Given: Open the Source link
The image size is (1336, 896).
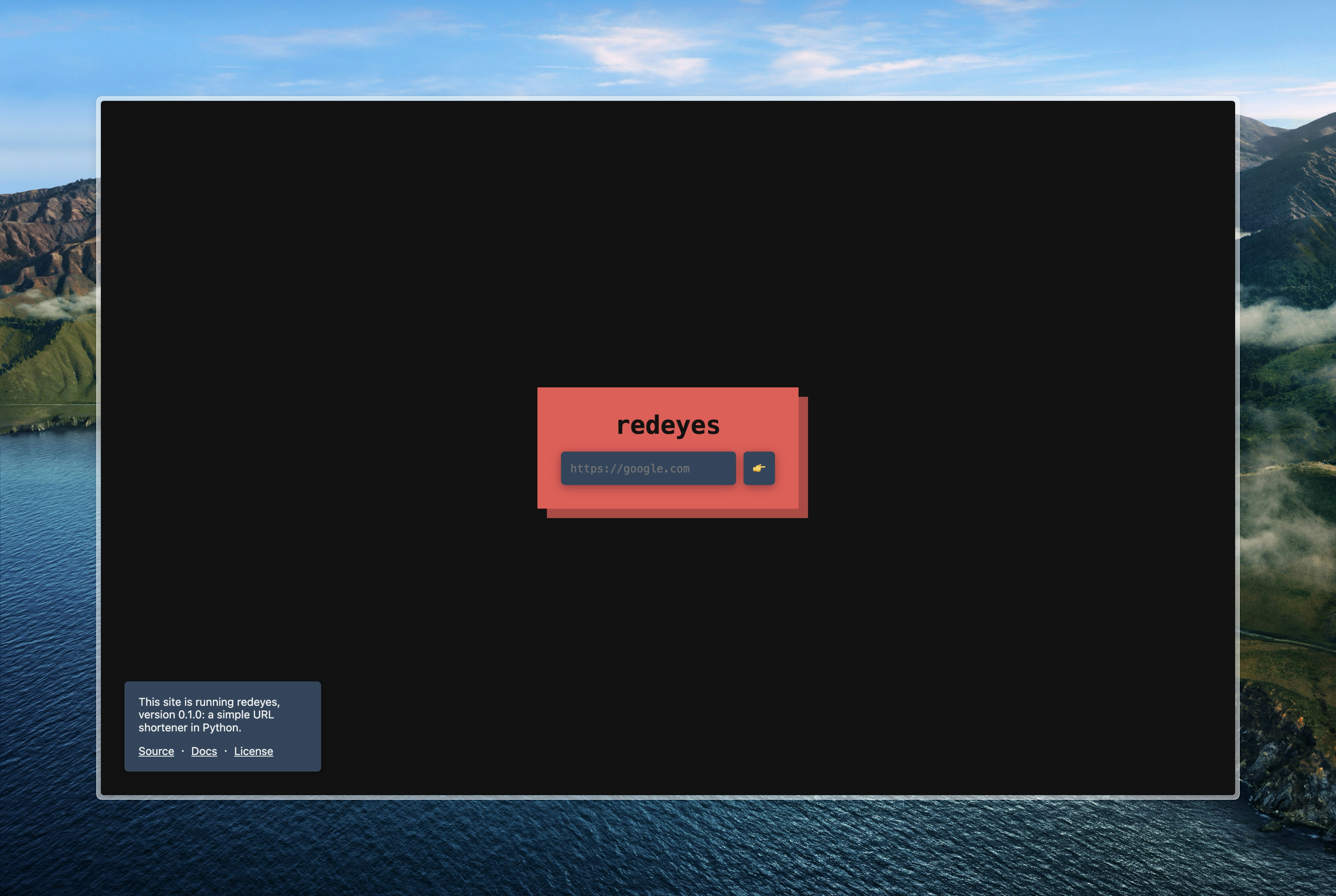Looking at the screenshot, I should (x=156, y=751).
